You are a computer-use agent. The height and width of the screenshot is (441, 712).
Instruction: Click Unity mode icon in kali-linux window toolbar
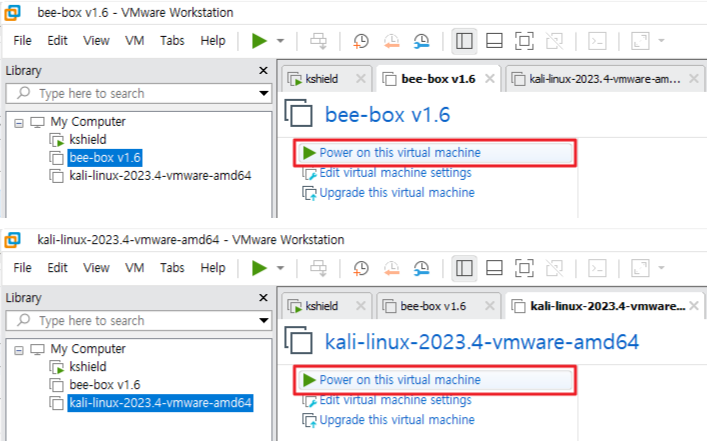click(554, 268)
